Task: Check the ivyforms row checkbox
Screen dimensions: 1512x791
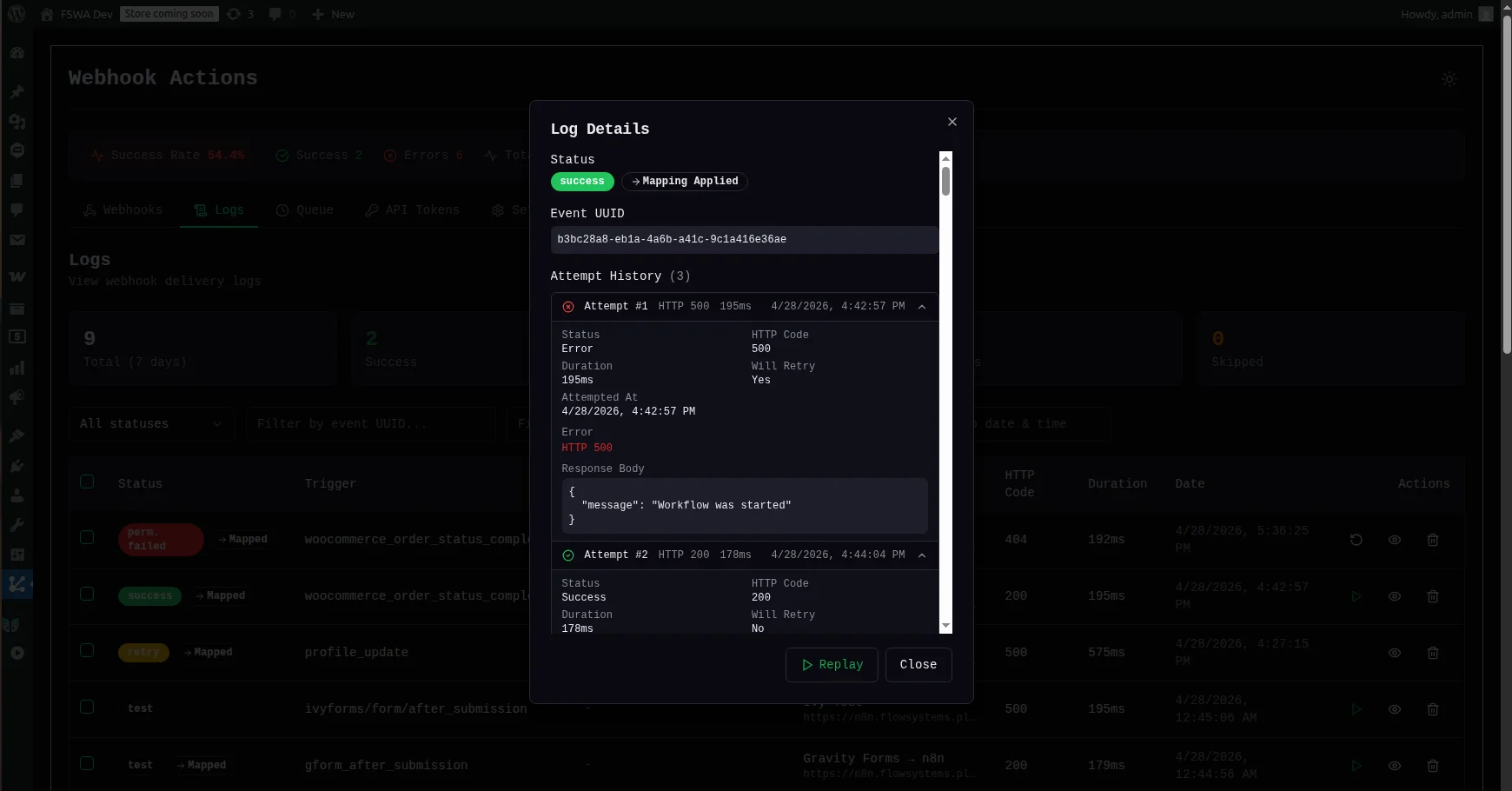Action: 87,707
